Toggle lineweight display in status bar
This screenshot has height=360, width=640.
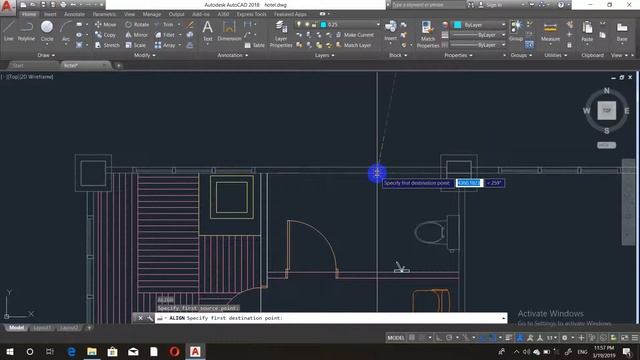tap(508, 338)
